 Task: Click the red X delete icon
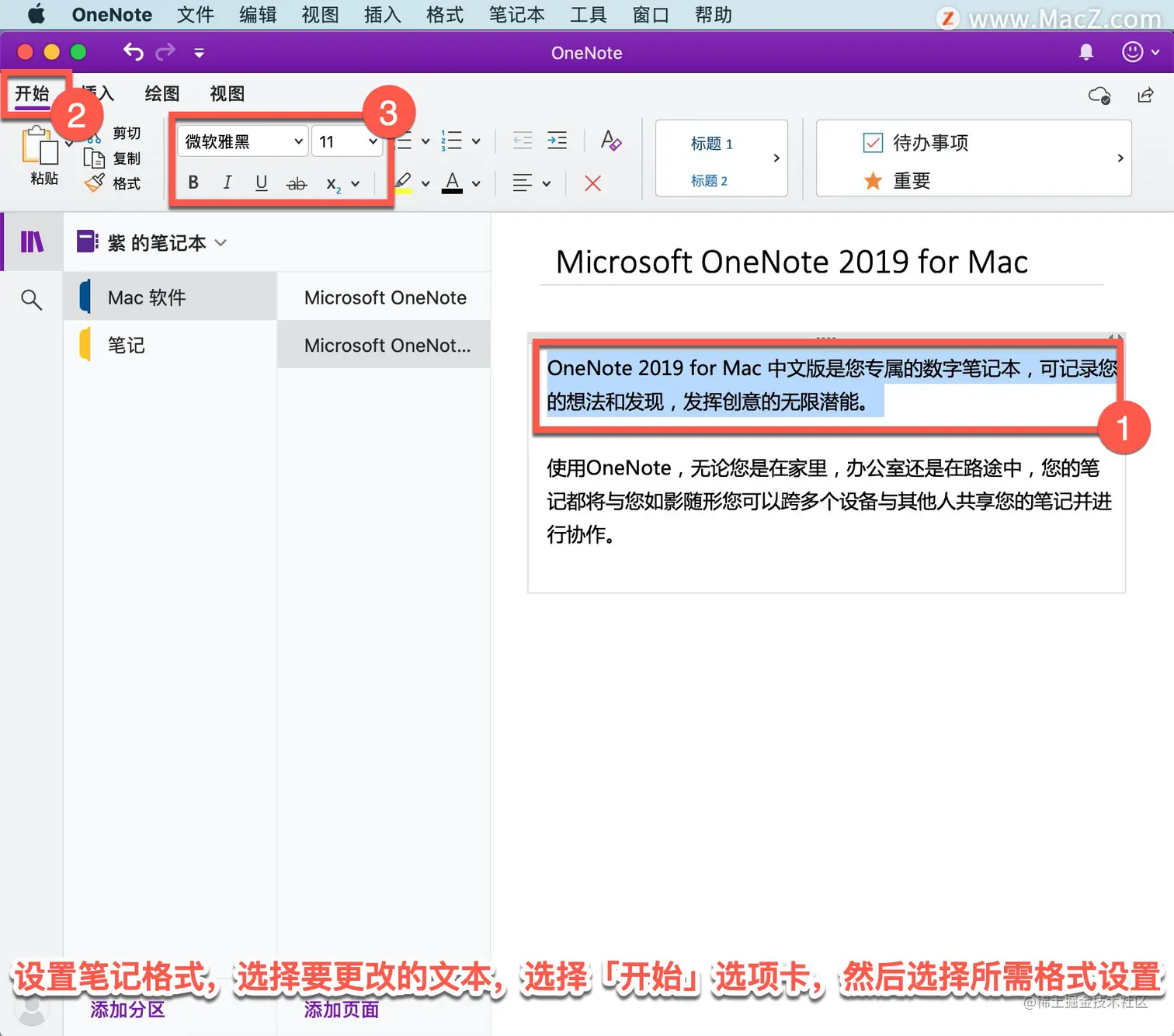tap(592, 183)
